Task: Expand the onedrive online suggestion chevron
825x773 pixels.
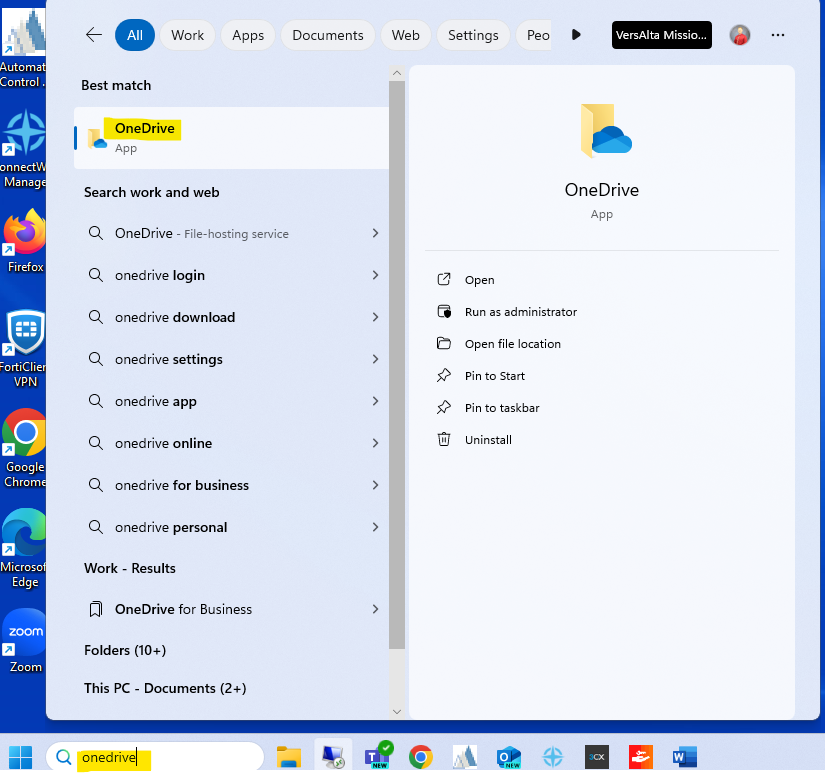Action: click(x=375, y=443)
